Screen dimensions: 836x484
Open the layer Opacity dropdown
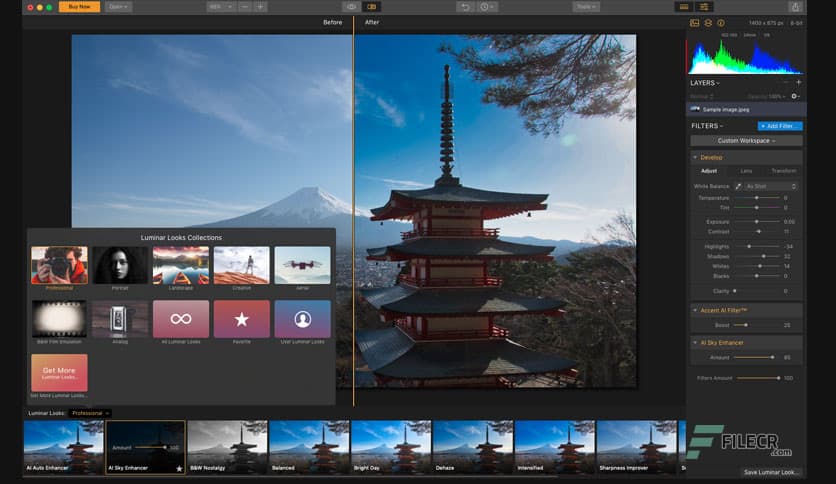pos(766,96)
